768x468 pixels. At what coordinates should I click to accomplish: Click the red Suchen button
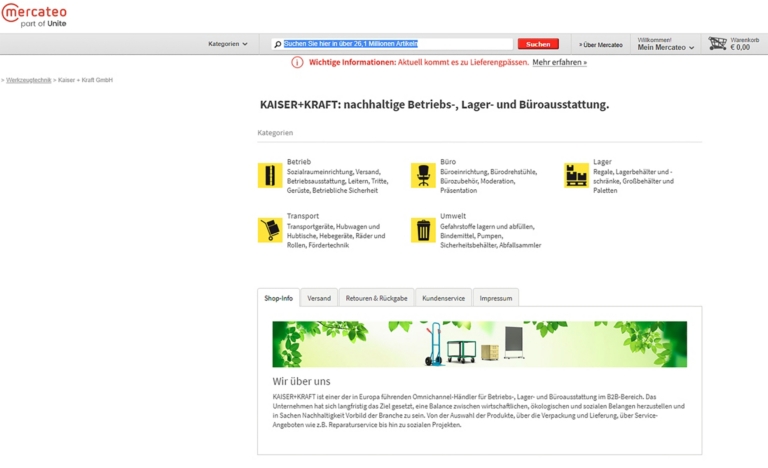click(538, 44)
